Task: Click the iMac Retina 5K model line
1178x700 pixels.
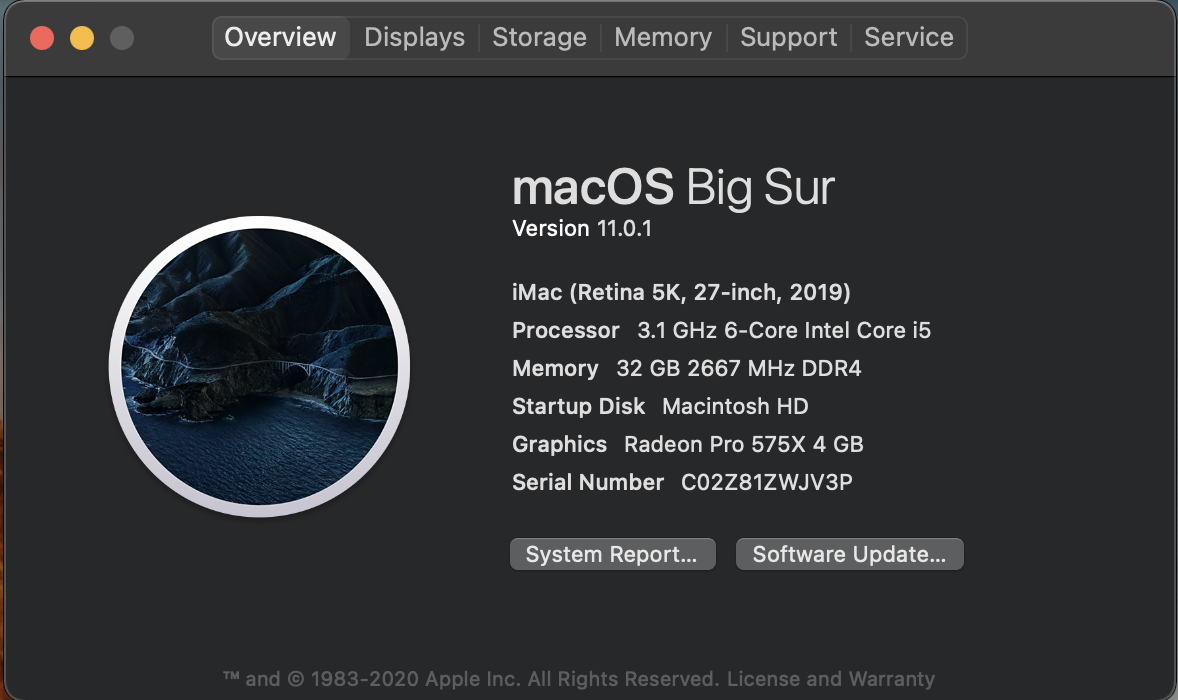Action: click(681, 293)
